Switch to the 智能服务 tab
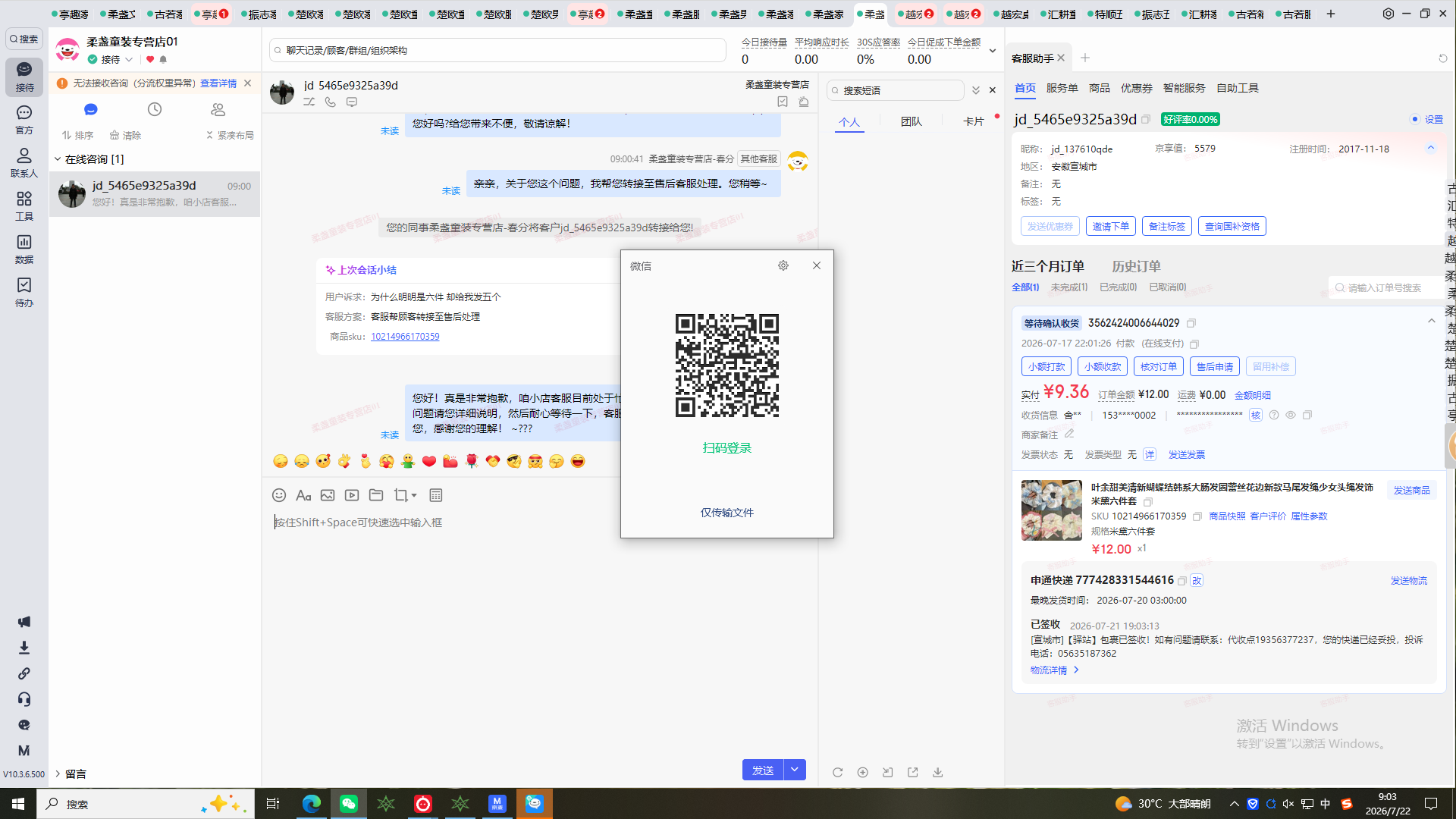Screen dimensions: 1456x819 (x=1184, y=88)
